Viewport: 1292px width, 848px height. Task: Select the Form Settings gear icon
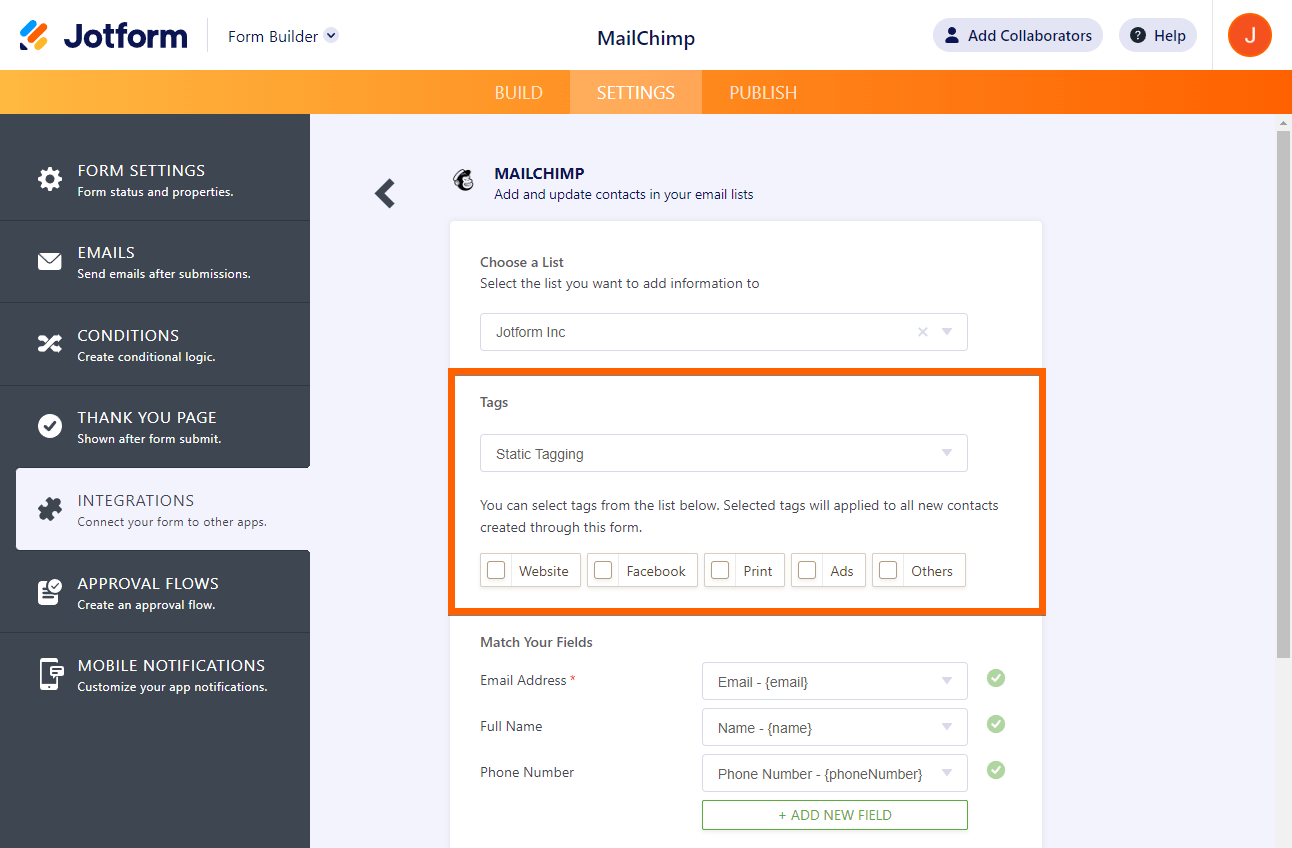tap(50, 178)
